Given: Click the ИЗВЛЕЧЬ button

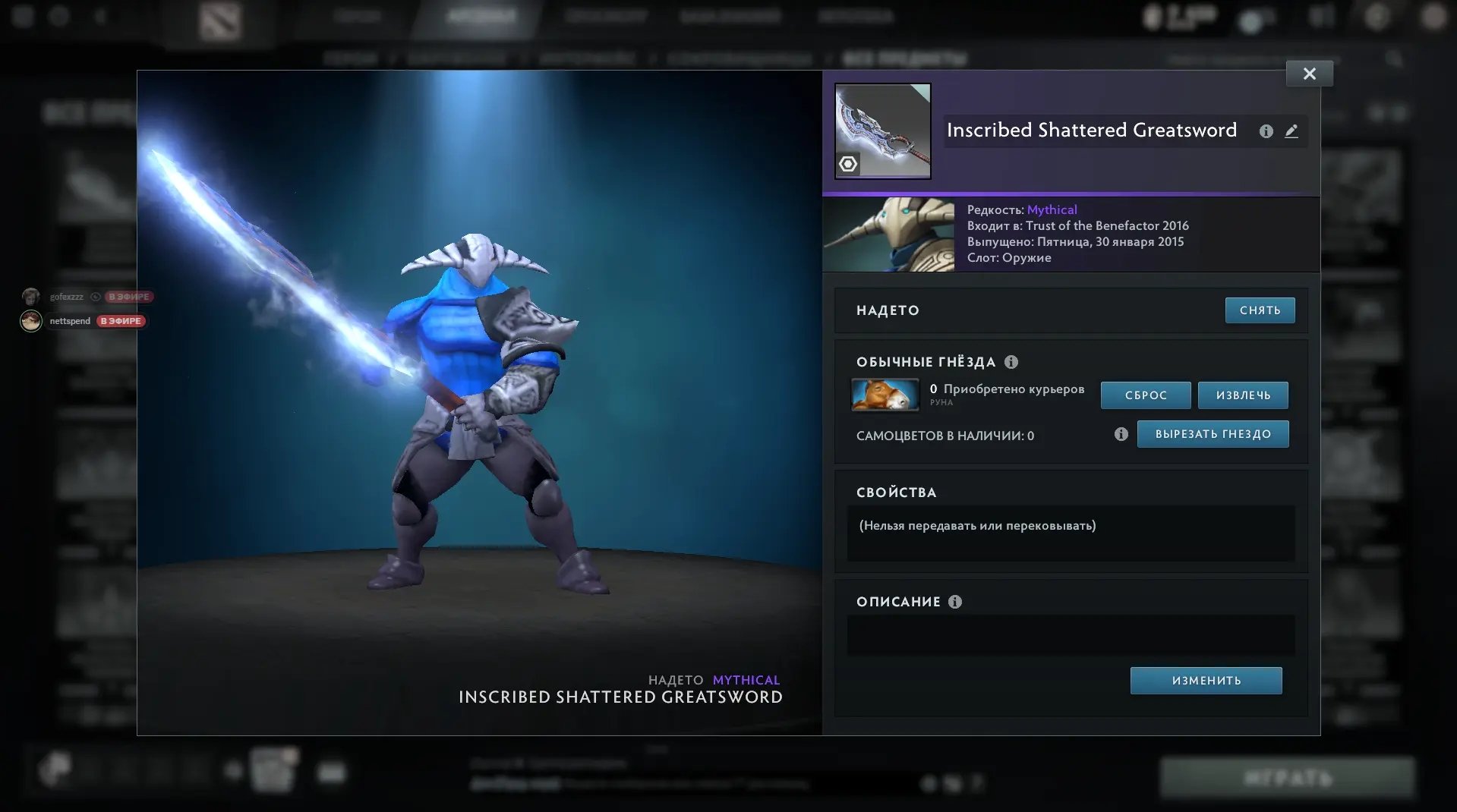Looking at the screenshot, I should 1243,395.
